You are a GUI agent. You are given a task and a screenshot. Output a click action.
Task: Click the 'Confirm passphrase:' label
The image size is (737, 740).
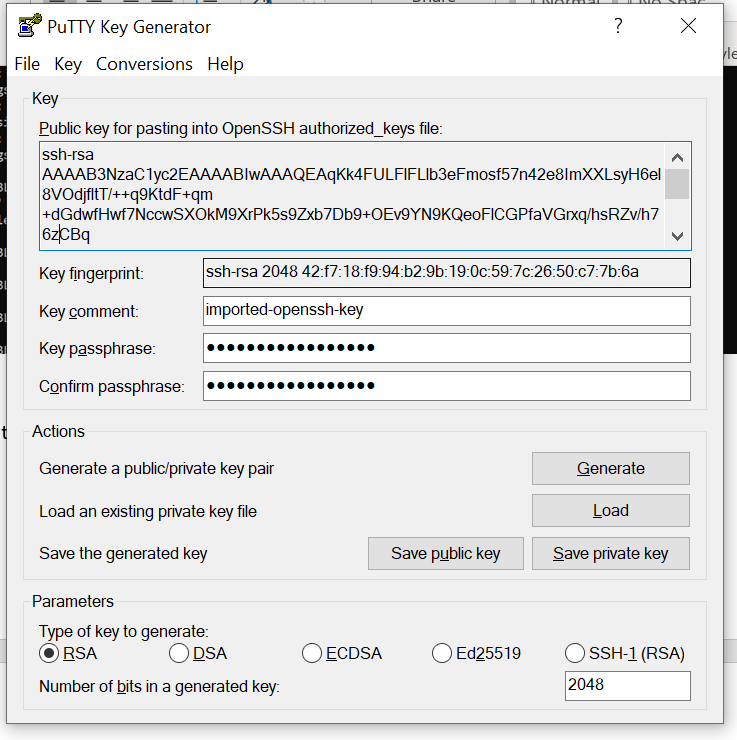click(x=112, y=387)
